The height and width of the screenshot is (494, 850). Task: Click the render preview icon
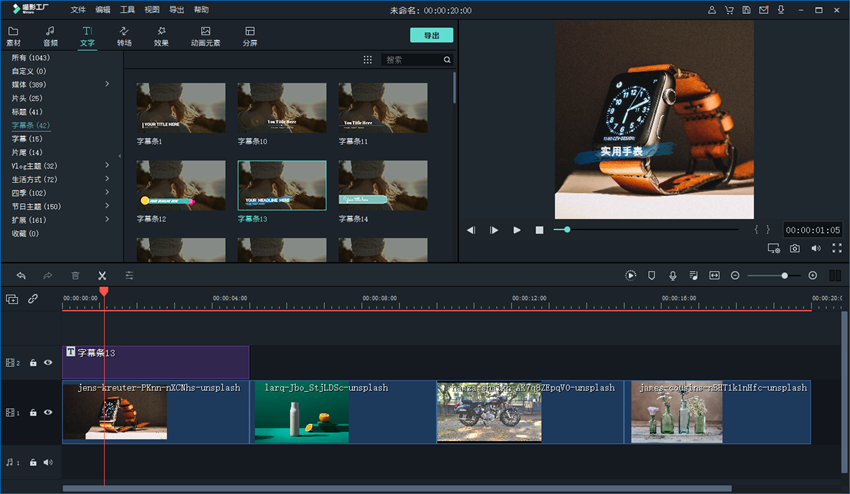pyautogui.click(x=630, y=275)
